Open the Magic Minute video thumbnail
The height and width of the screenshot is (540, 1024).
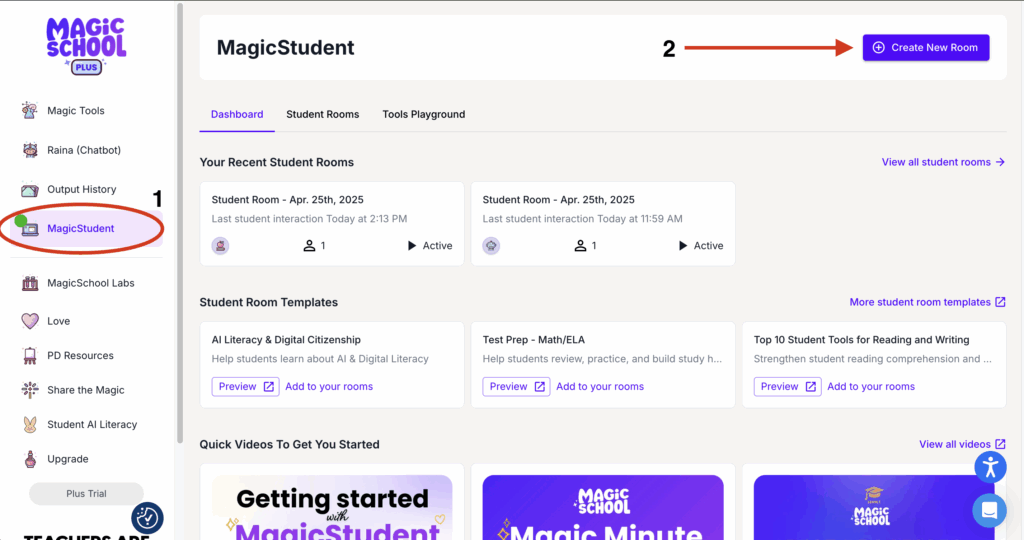603,506
